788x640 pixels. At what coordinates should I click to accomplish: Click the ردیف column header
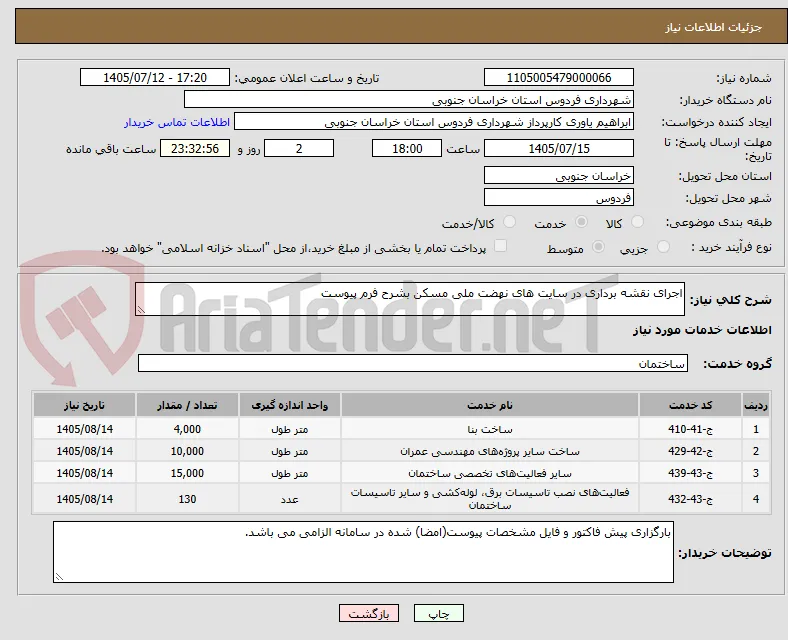pos(755,405)
